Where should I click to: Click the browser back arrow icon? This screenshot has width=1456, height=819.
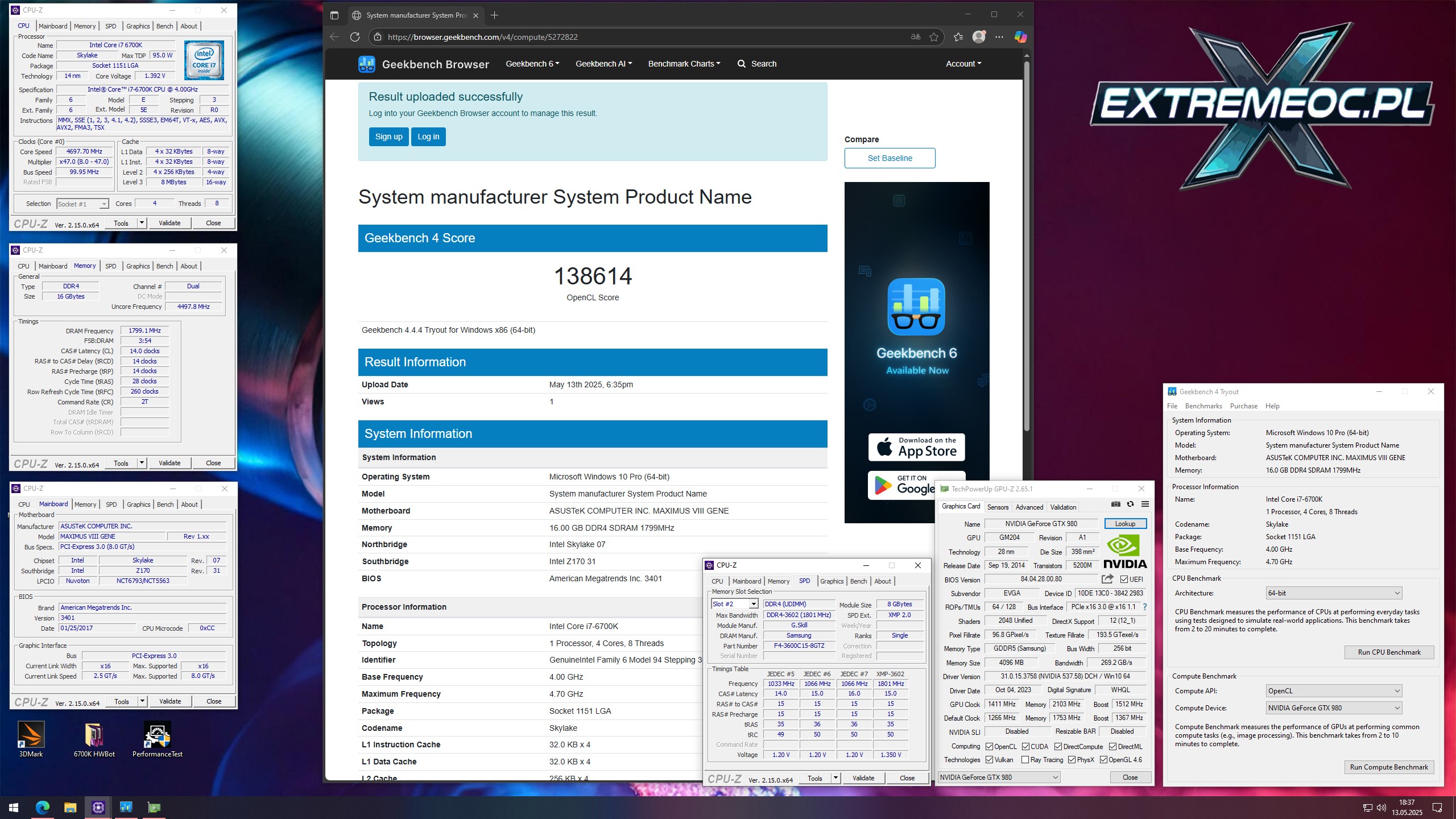tap(334, 37)
